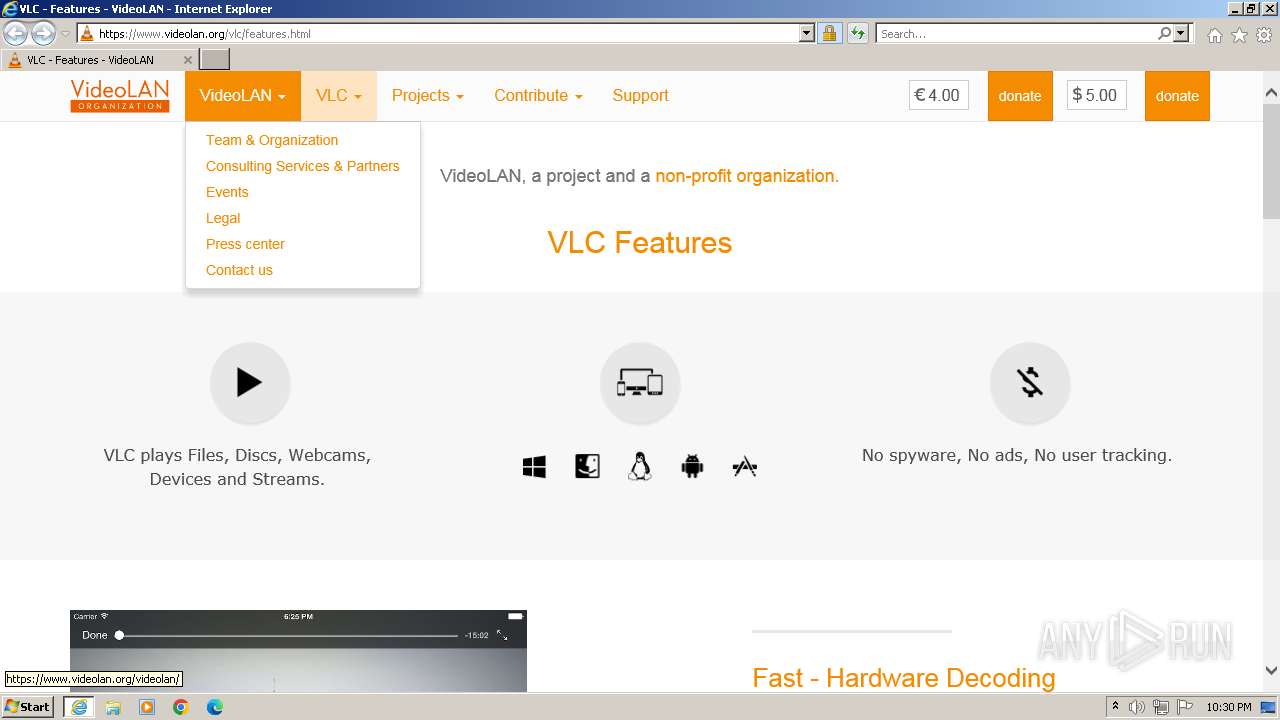Click donate button next to dollar amount

1177,96
